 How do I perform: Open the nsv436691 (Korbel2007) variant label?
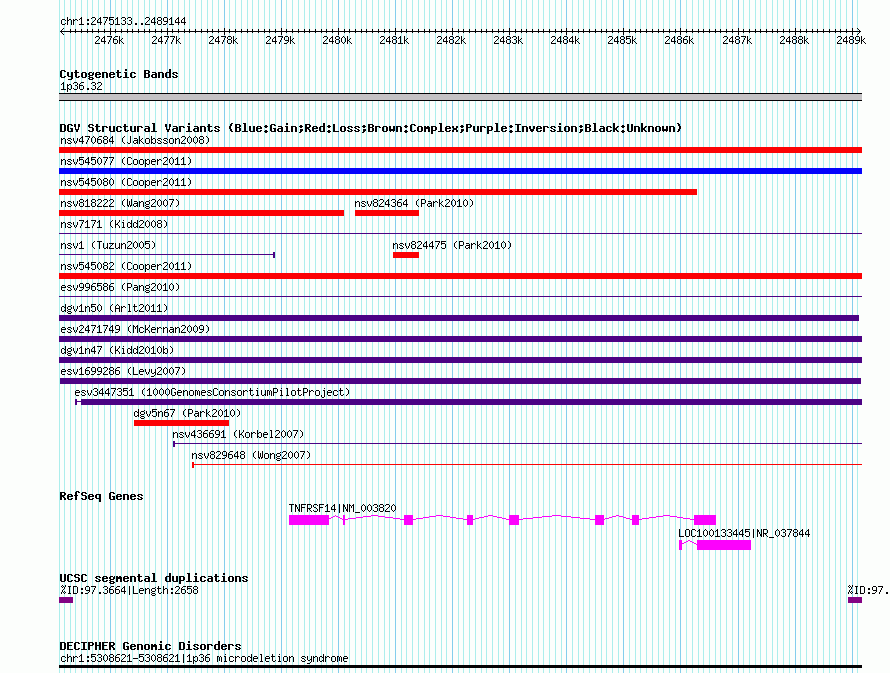[238, 434]
